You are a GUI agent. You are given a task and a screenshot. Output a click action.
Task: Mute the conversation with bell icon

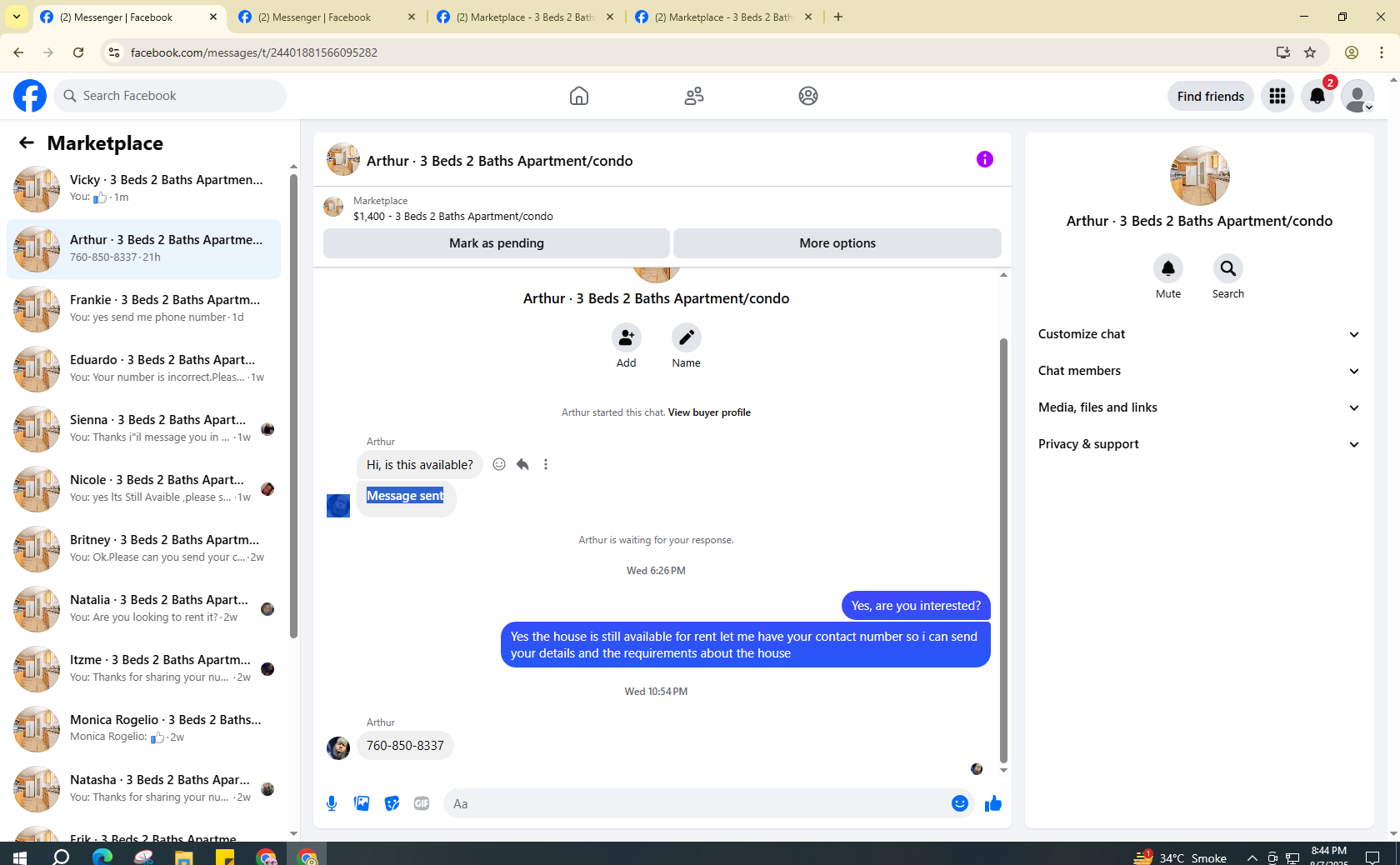coord(1168,268)
